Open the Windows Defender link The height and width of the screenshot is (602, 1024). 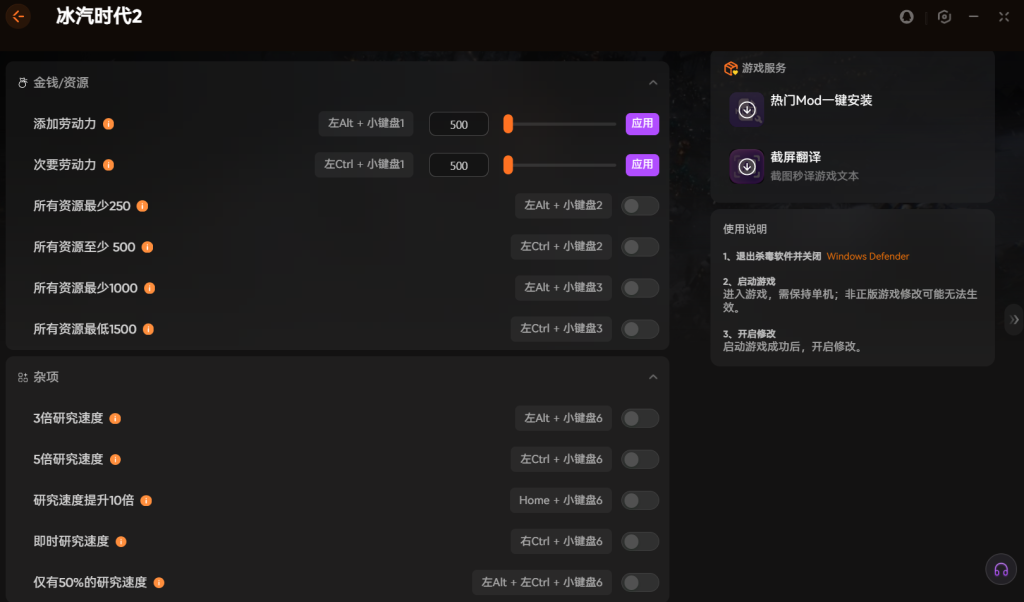[867, 257]
